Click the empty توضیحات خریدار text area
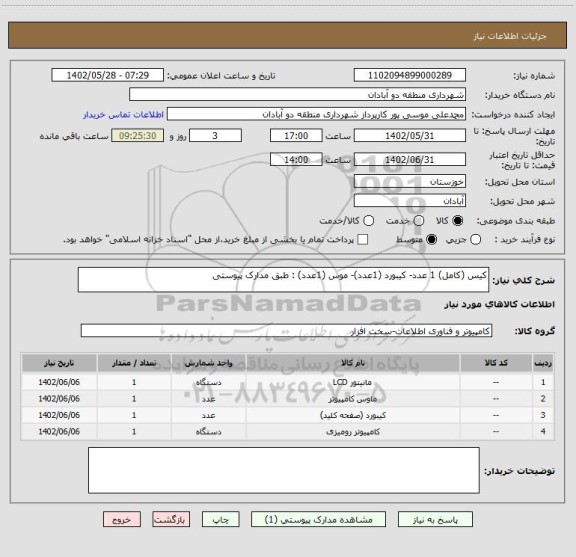This screenshot has width=576, height=557. pos(284,470)
